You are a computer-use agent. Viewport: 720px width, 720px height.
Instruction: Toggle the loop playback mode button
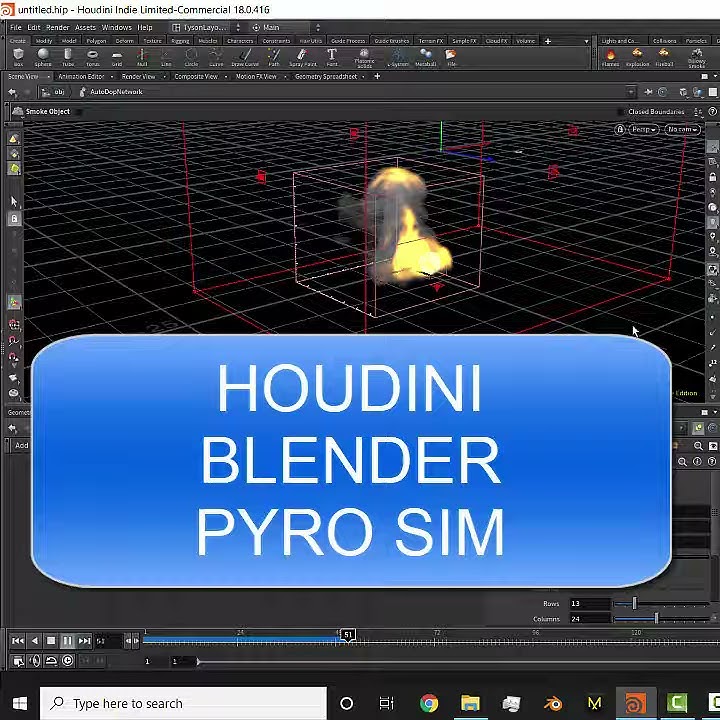pos(51,661)
